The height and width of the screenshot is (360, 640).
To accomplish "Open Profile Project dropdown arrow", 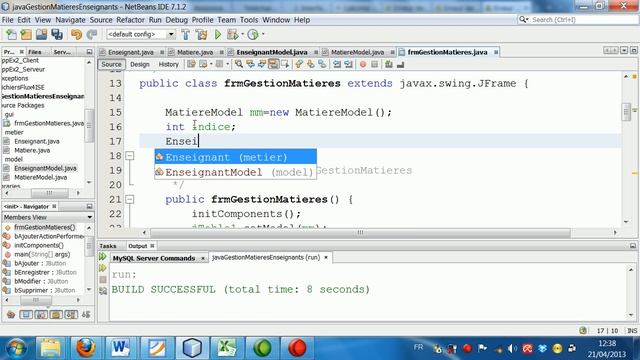I will [x=263, y=35].
